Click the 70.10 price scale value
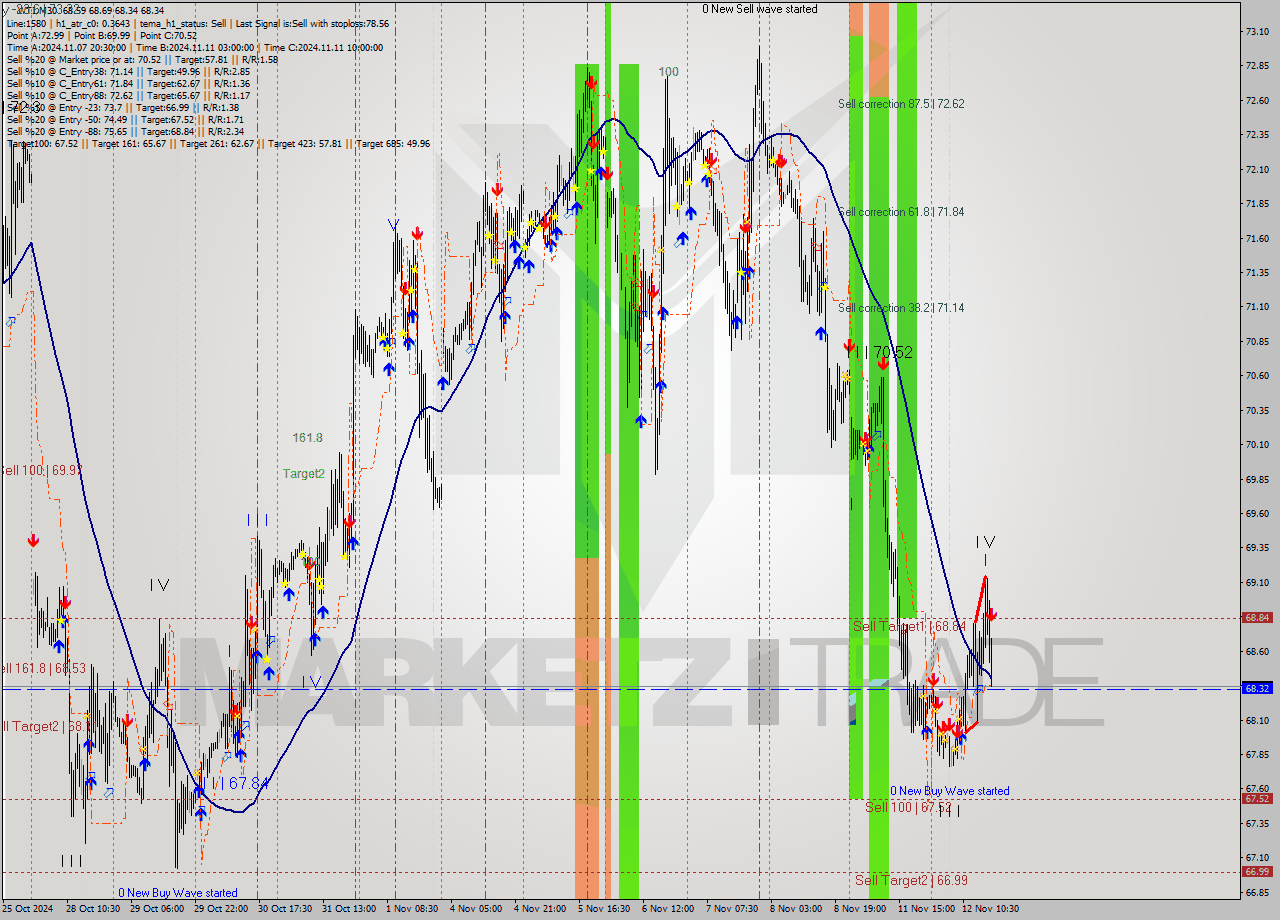The height and width of the screenshot is (920, 1280). pyautogui.click(x=1257, y=445)
